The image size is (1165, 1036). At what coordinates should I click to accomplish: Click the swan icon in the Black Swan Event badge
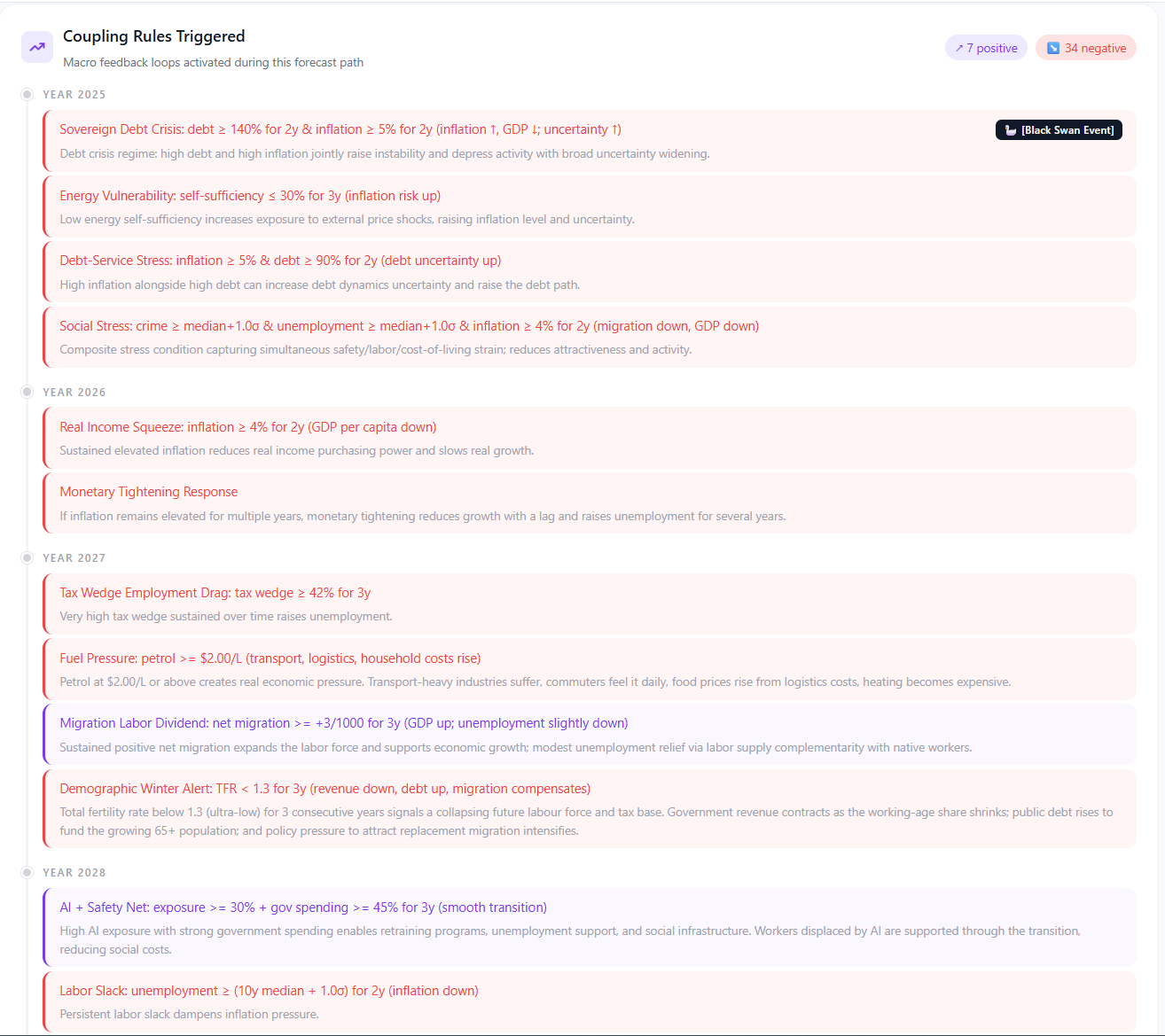tap(1011, 129)
